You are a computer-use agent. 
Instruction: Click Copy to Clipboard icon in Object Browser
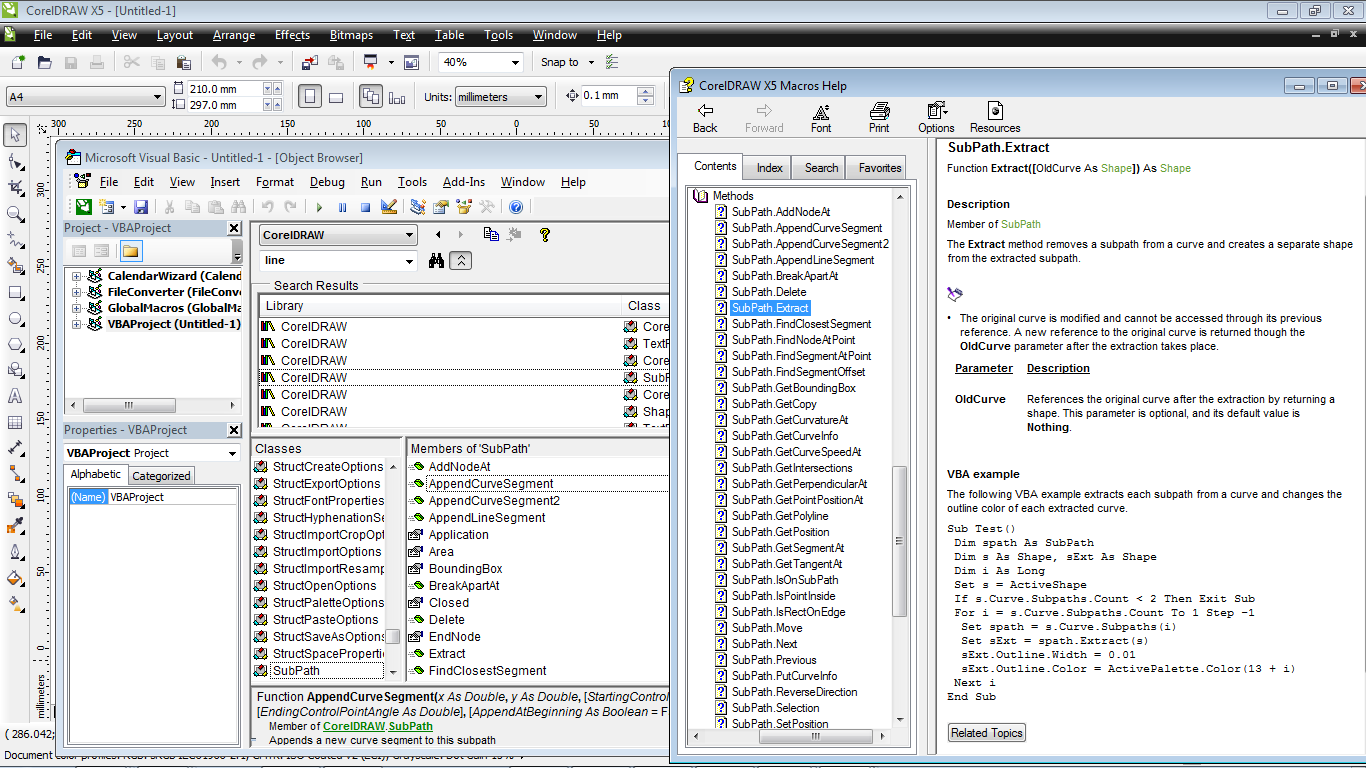click(x=491, y=235)
